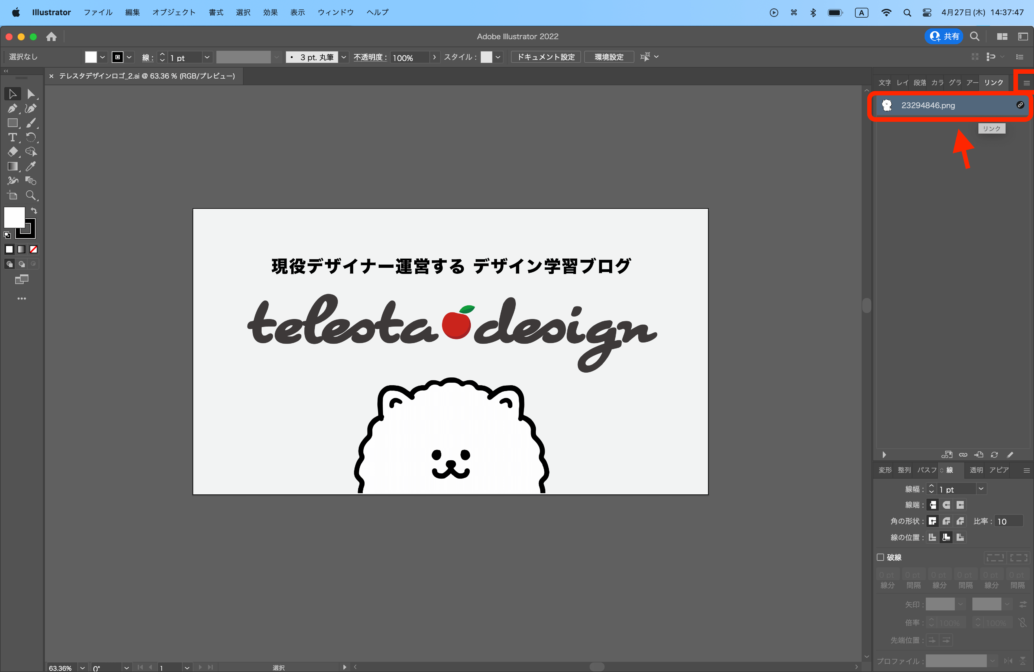The height and width of the screenshot is (672, 1034).
Task: Open オブジェクト menu
Action: [x=173, y=13]
